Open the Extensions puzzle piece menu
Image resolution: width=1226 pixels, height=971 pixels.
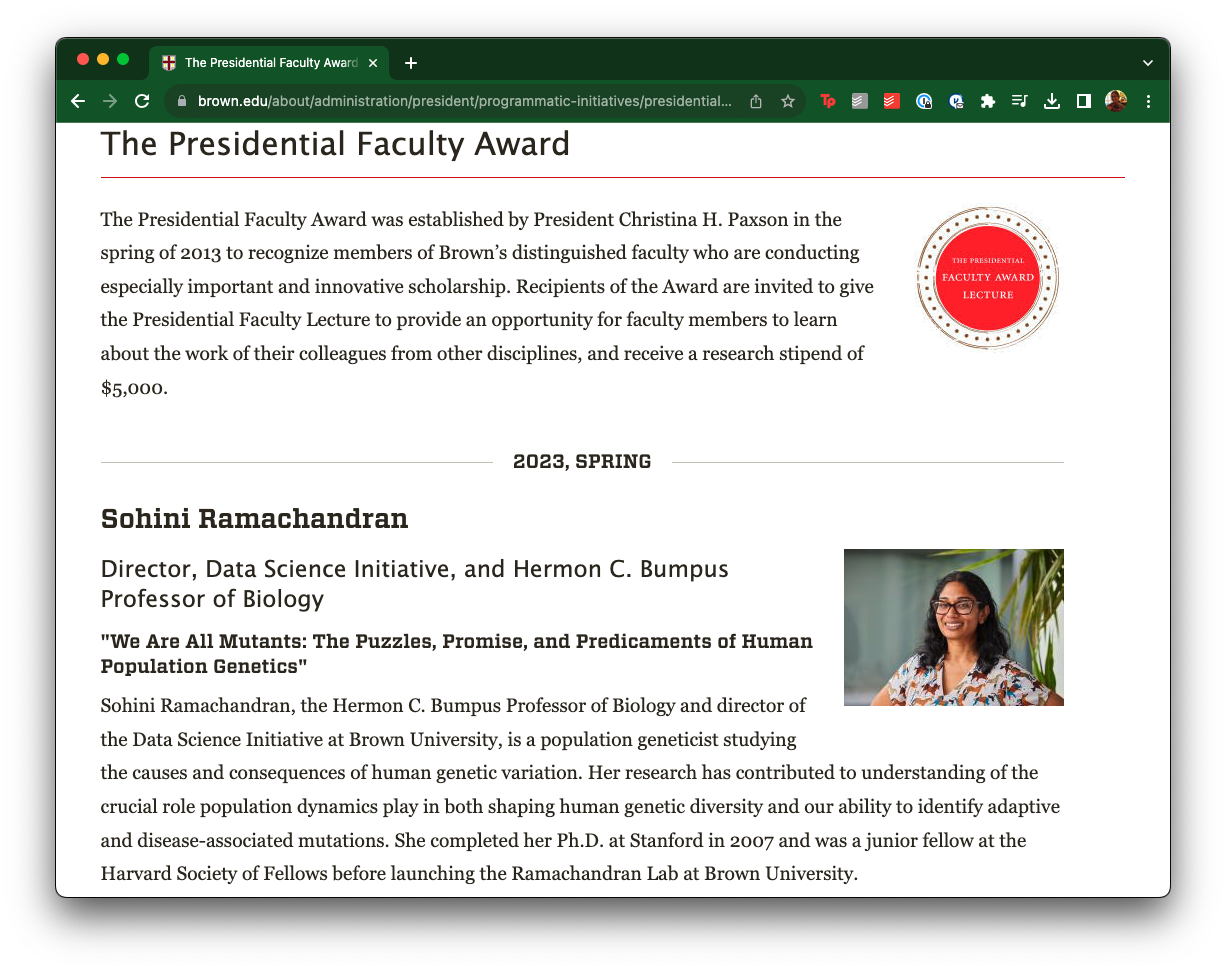point(988,101)
